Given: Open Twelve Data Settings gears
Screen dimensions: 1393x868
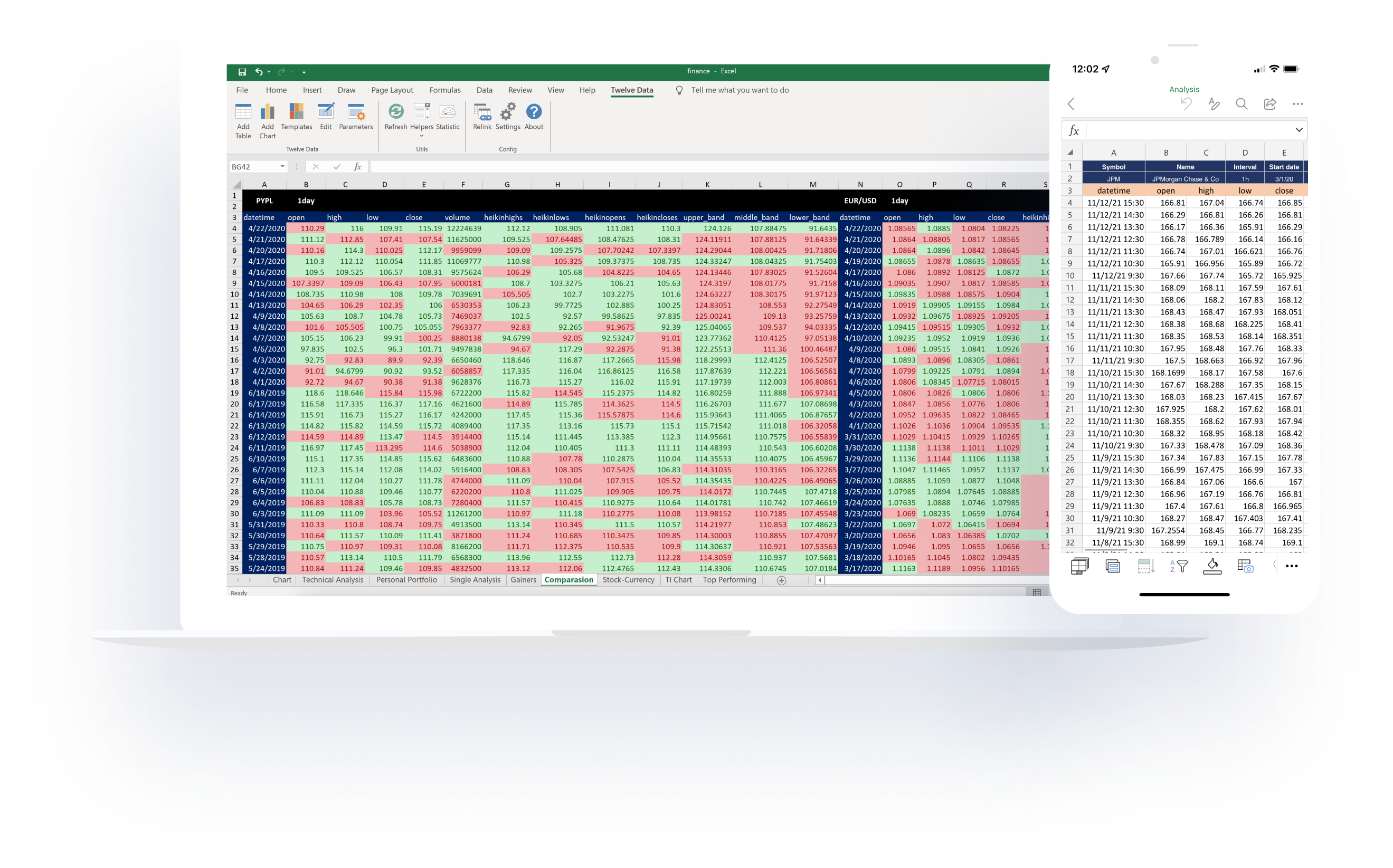Looking at the screenshot, I should [x=508, y=112].
